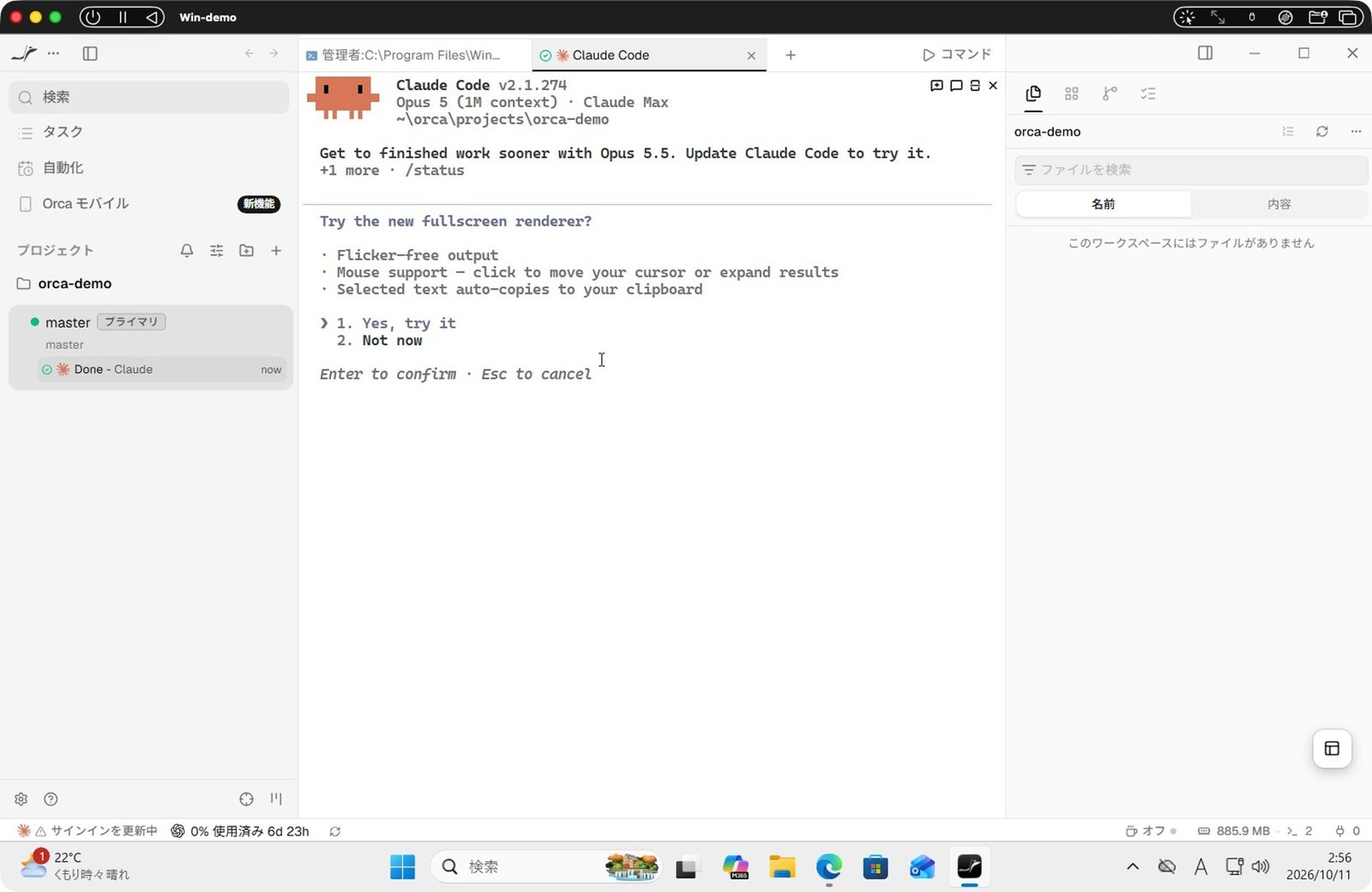Select the 内容 search mode
This screenshot has height=892, width=1372.
click(1279, 204)
